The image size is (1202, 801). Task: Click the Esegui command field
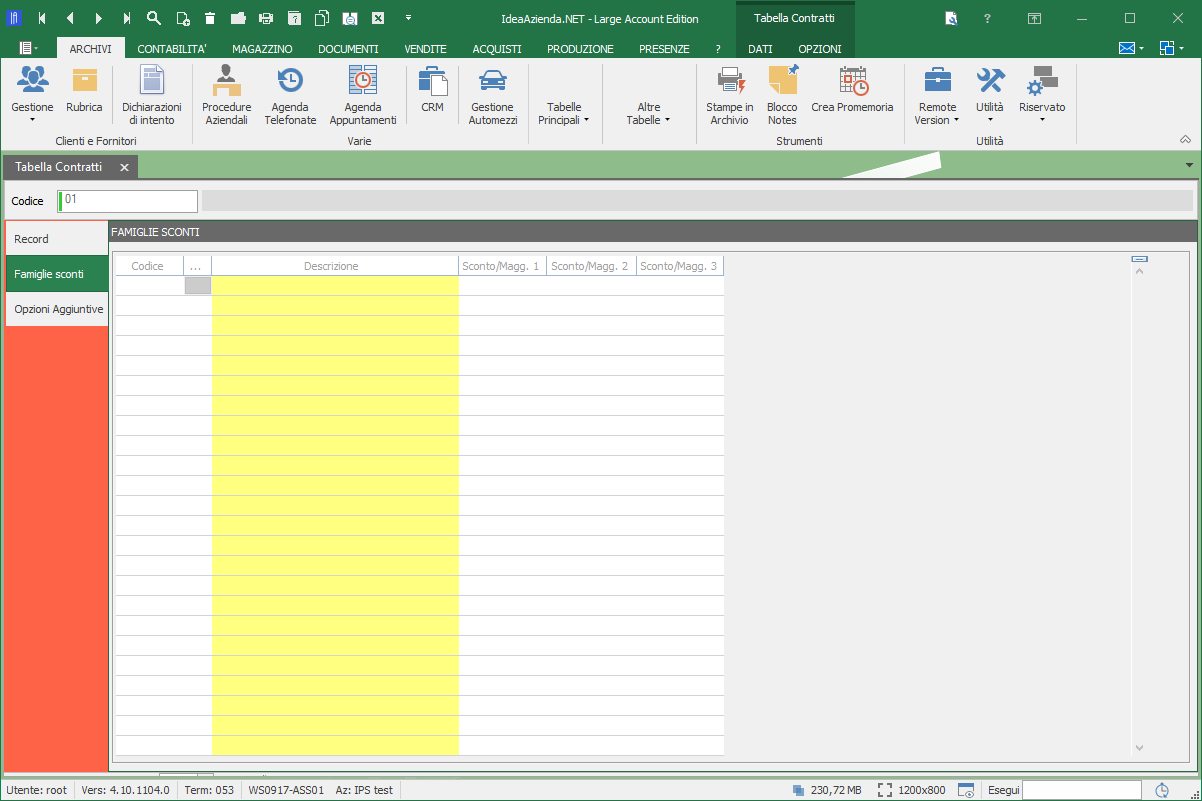pos(1083,790)
